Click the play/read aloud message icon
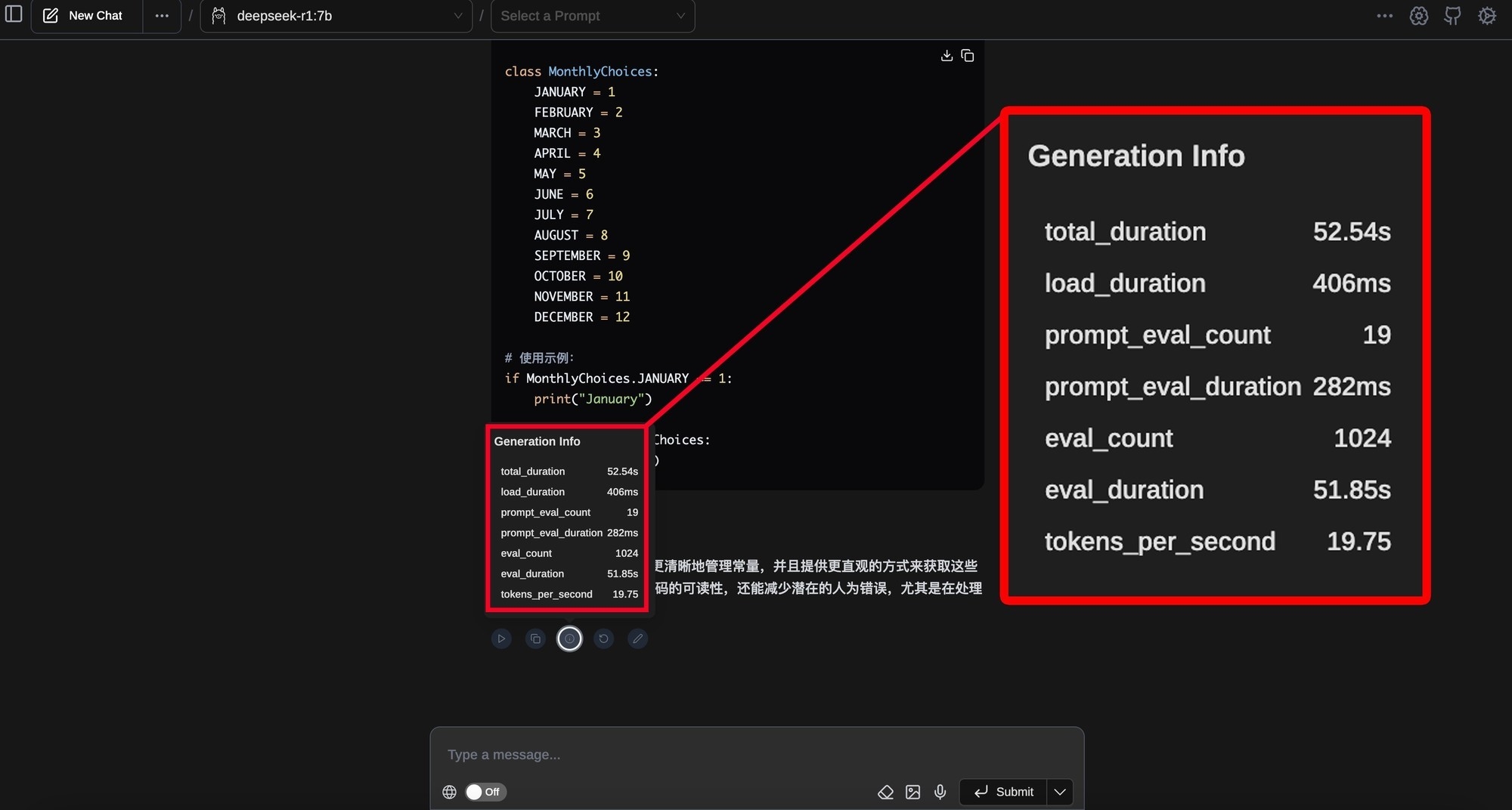The width and height of the screenshot is (1512, 810). pos(501,639)
